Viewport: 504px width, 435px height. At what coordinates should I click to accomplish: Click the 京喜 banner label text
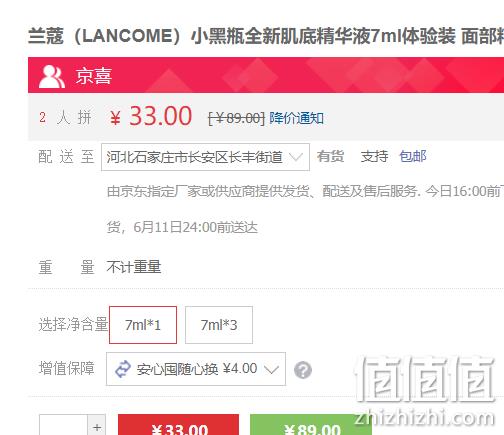tap(94, 76)
